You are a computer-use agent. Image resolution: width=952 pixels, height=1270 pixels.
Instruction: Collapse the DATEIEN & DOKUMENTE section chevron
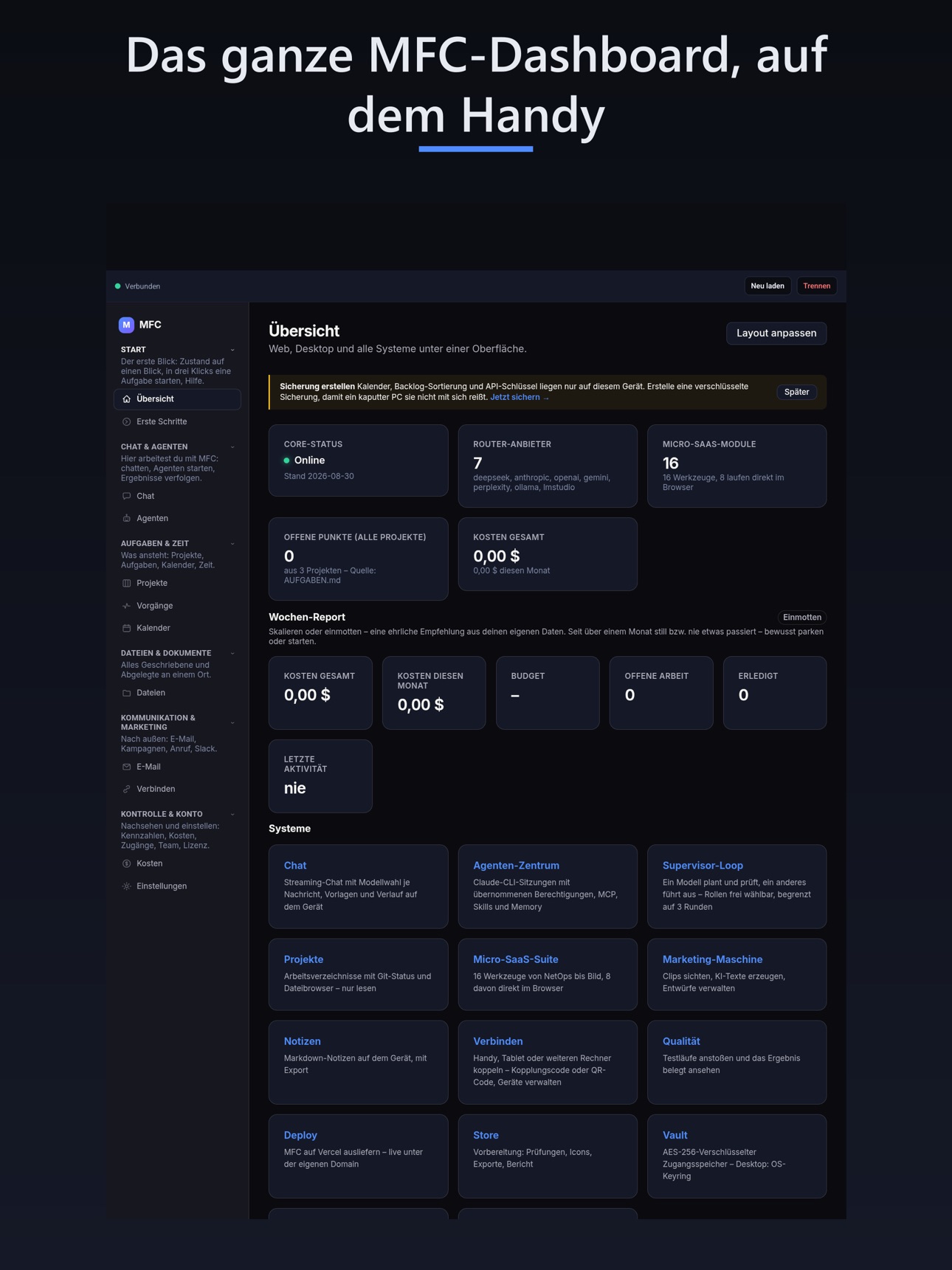coord(232,654)
